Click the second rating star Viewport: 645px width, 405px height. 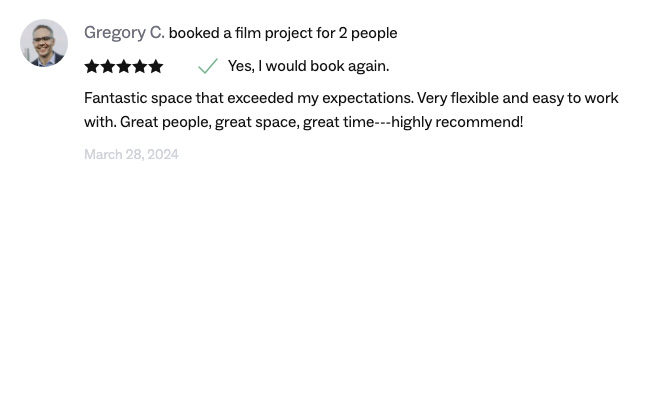click(x=108, y=67)
